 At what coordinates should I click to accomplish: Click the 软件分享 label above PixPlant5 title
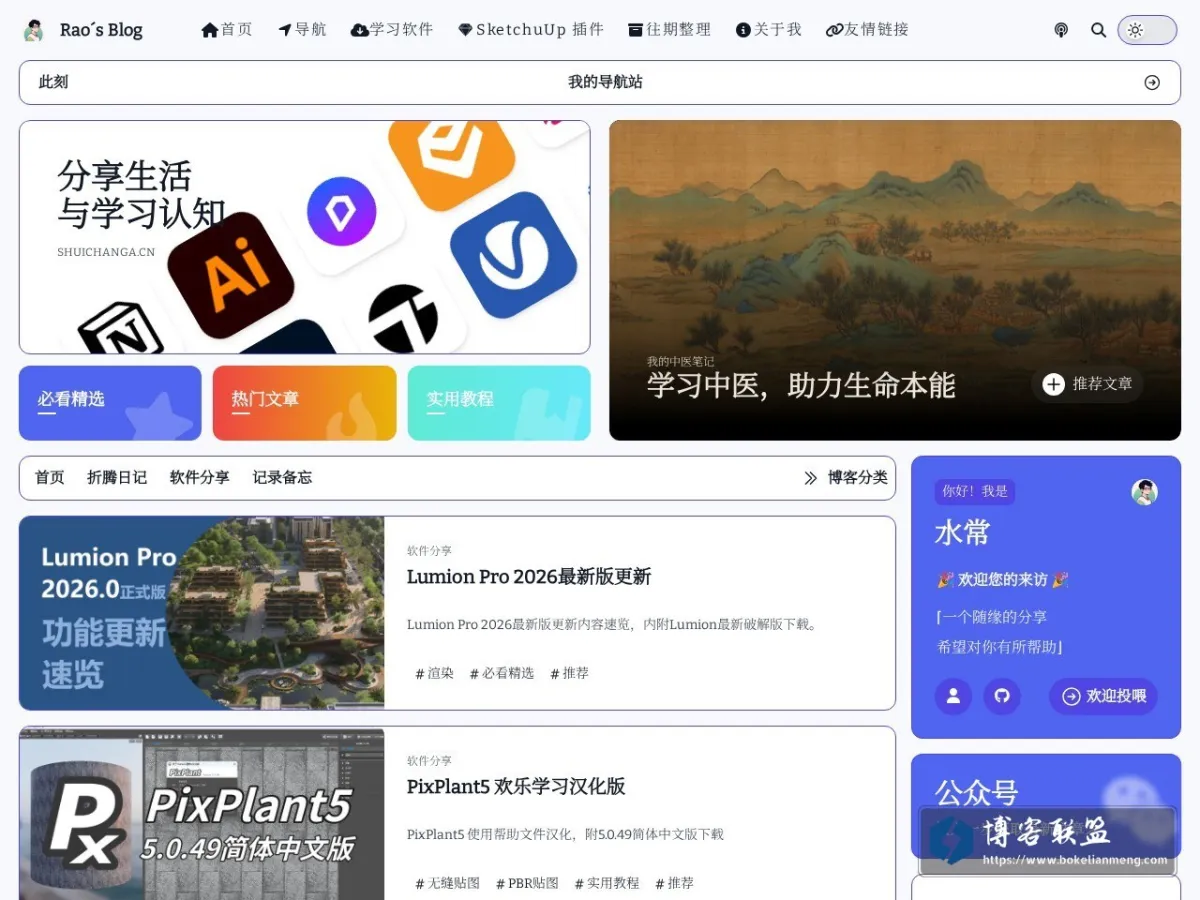coord(429,761)
